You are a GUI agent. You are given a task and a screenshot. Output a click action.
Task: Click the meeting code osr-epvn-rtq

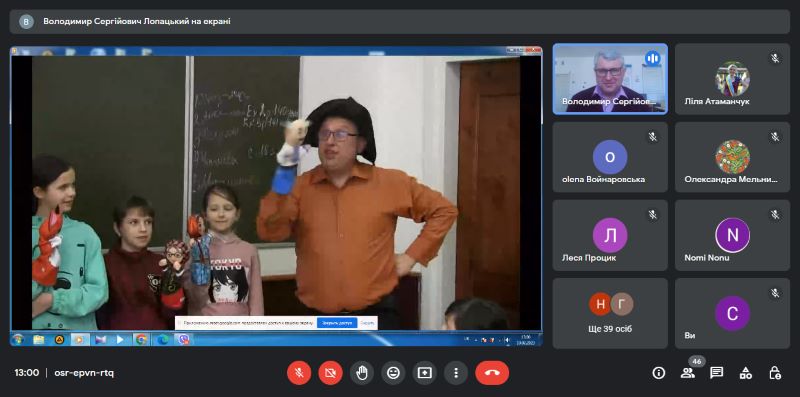coord(84,373)
